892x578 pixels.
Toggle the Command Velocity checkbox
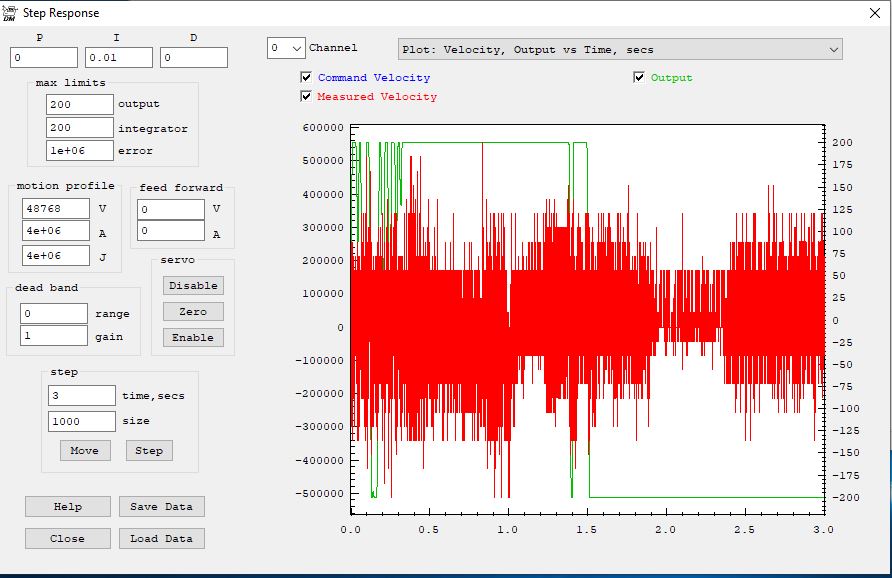306,78
